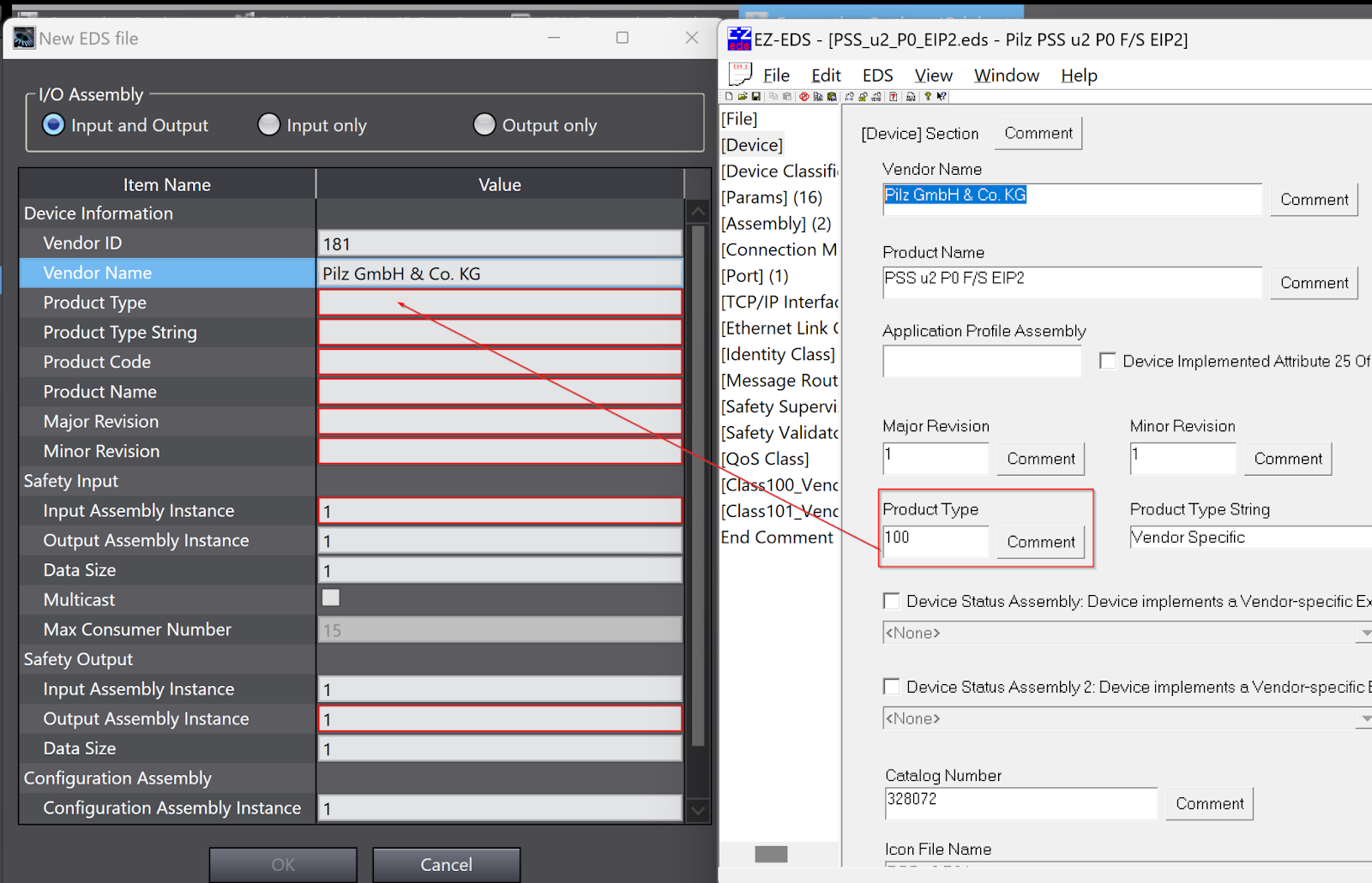Click the New EDS file window icon
The height and width of the screenshot is (883, 1372).
tap(24, 38)
